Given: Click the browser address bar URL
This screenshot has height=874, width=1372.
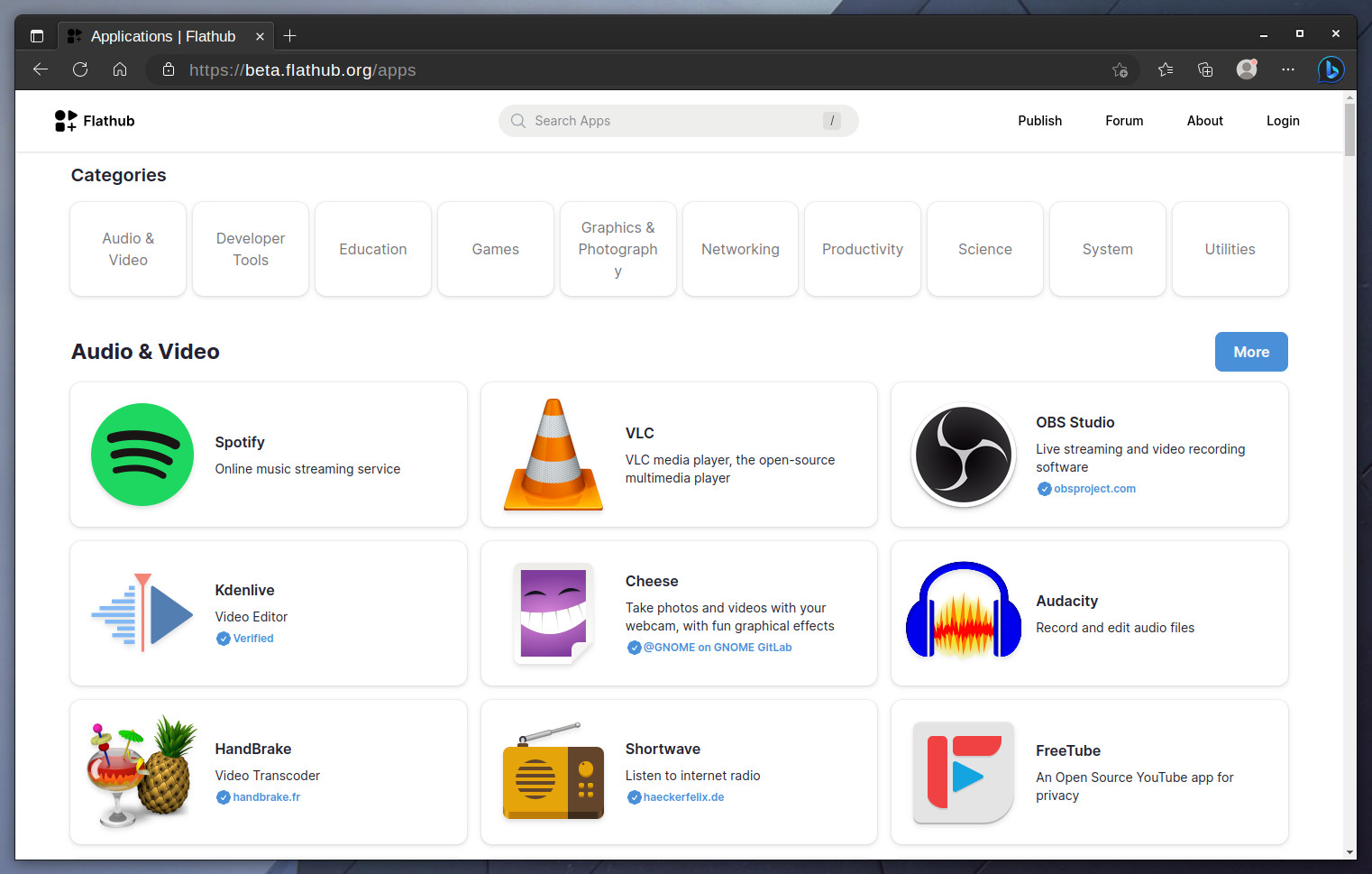Looking at the screenshot, I should (302, 70).
